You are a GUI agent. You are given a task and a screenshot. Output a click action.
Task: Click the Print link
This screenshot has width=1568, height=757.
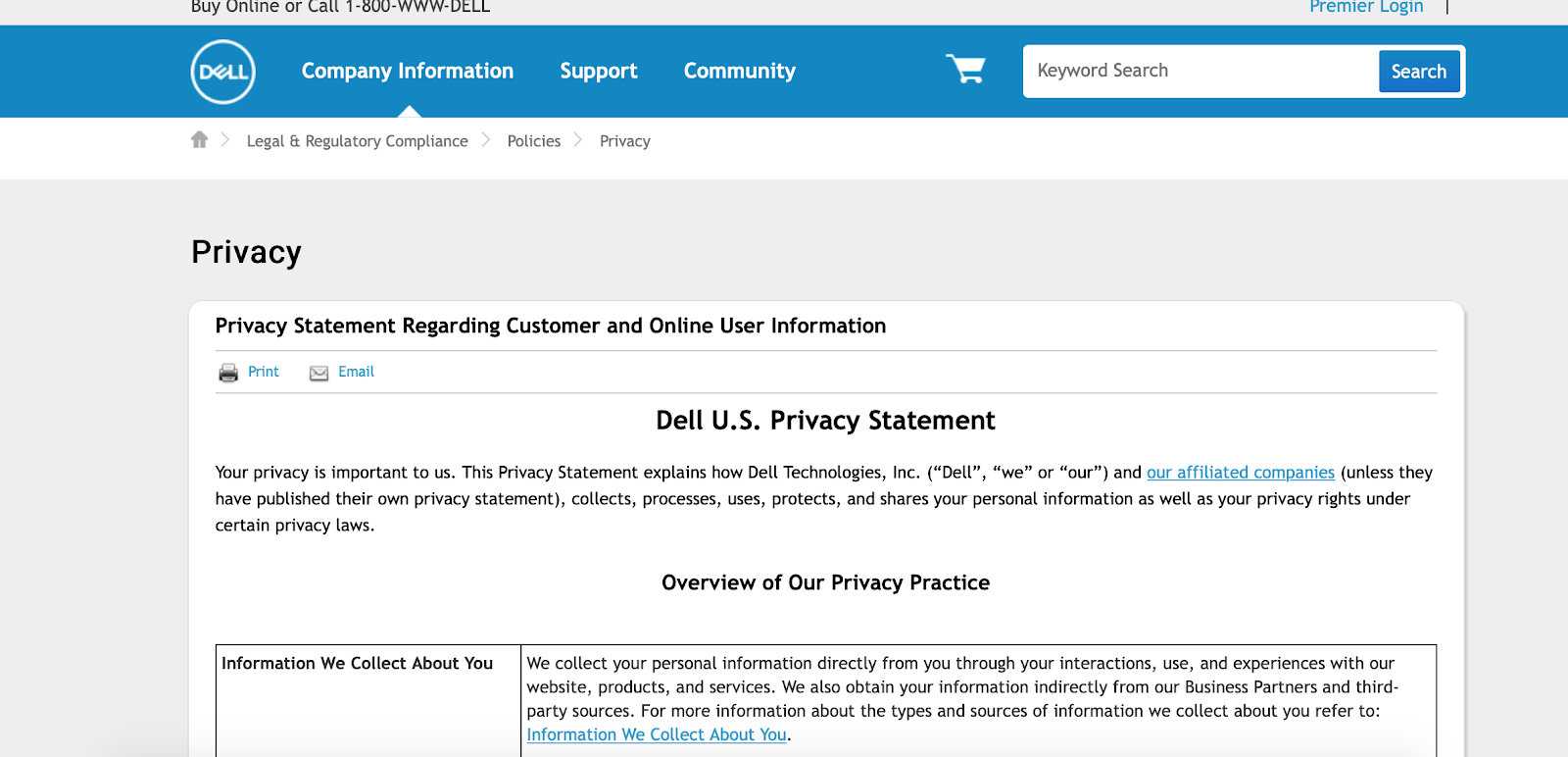[264, 372]
